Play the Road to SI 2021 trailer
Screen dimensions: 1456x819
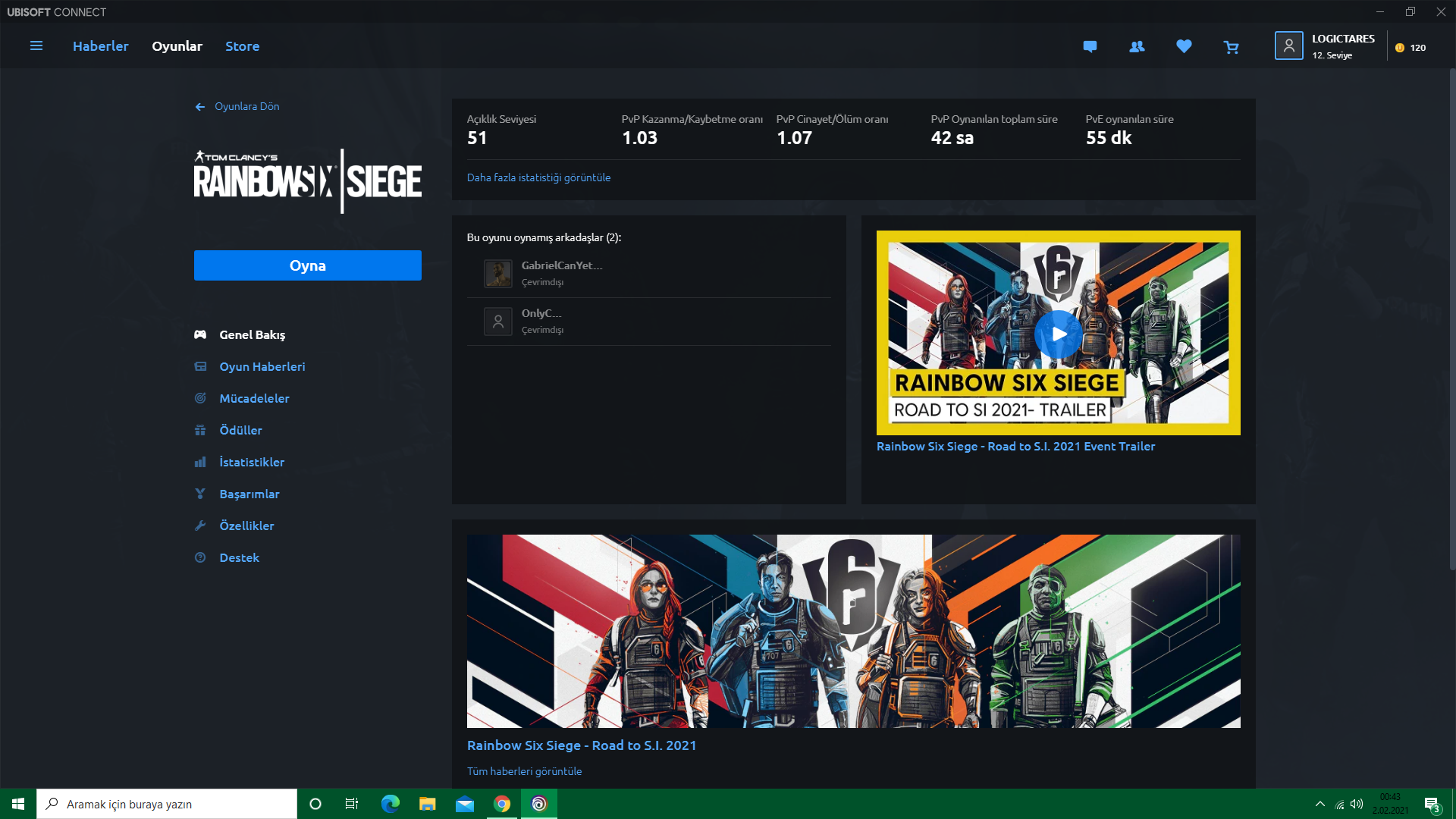point(1058,334)
